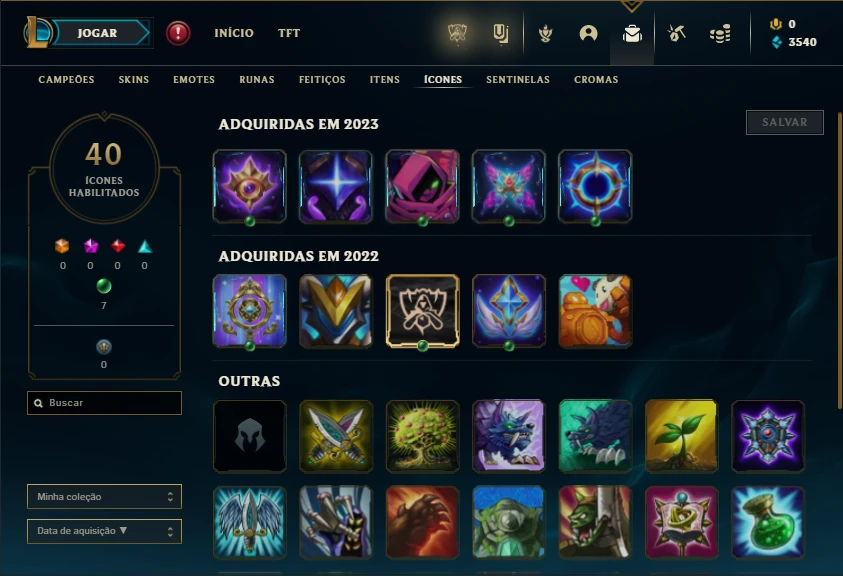This screenshot has height=576, width=843.
Task: Open the Profile icon in top bar
Action: click(589, 33)
